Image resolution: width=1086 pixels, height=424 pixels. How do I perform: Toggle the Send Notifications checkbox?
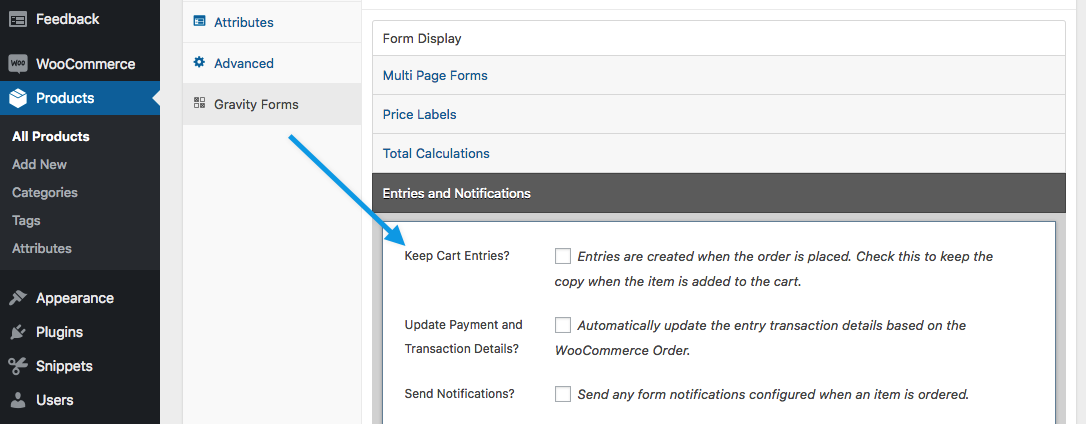point(563,394)
